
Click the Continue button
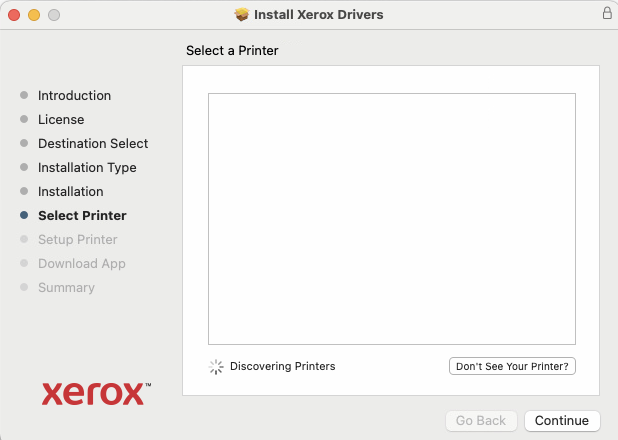pyautogui.click(x=562, y=421)
